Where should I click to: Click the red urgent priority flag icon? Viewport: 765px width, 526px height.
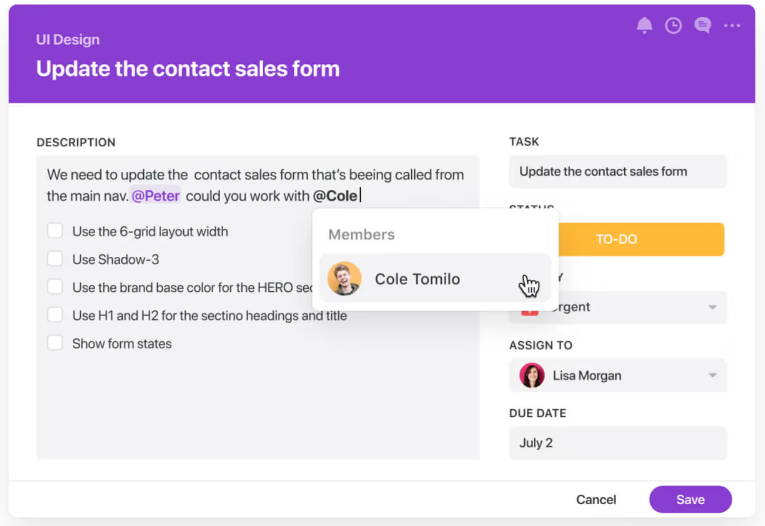pos(530,311)
